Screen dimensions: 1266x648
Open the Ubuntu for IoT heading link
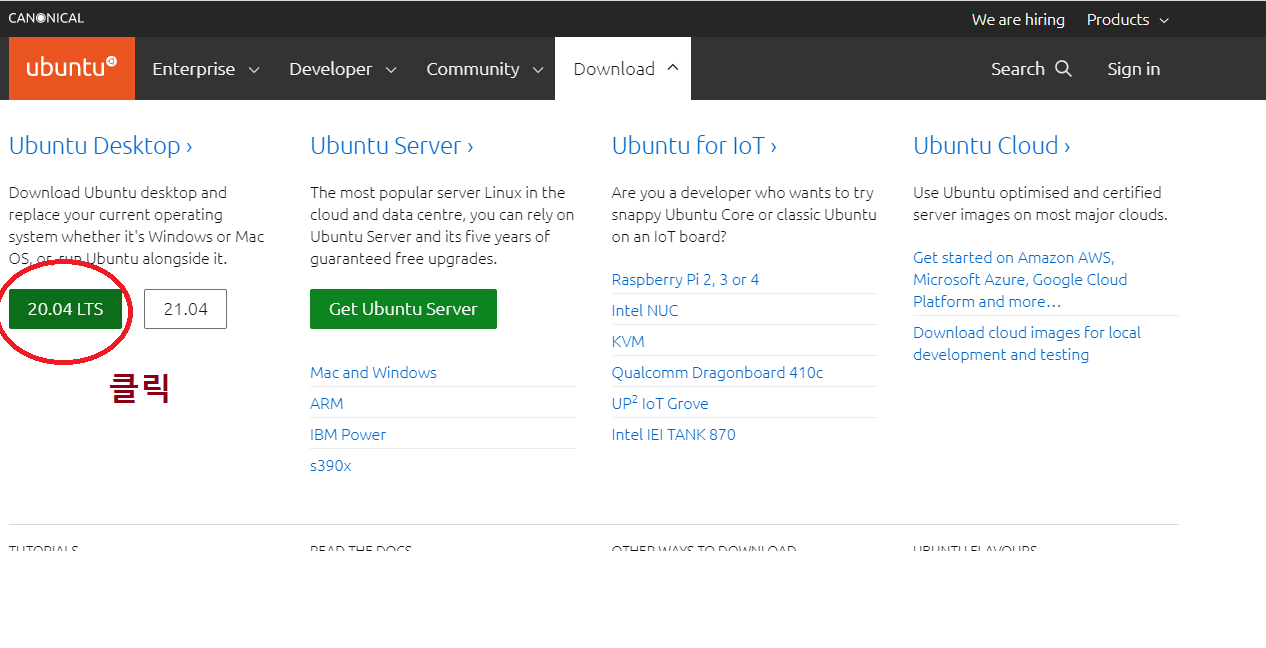(694, 146)
